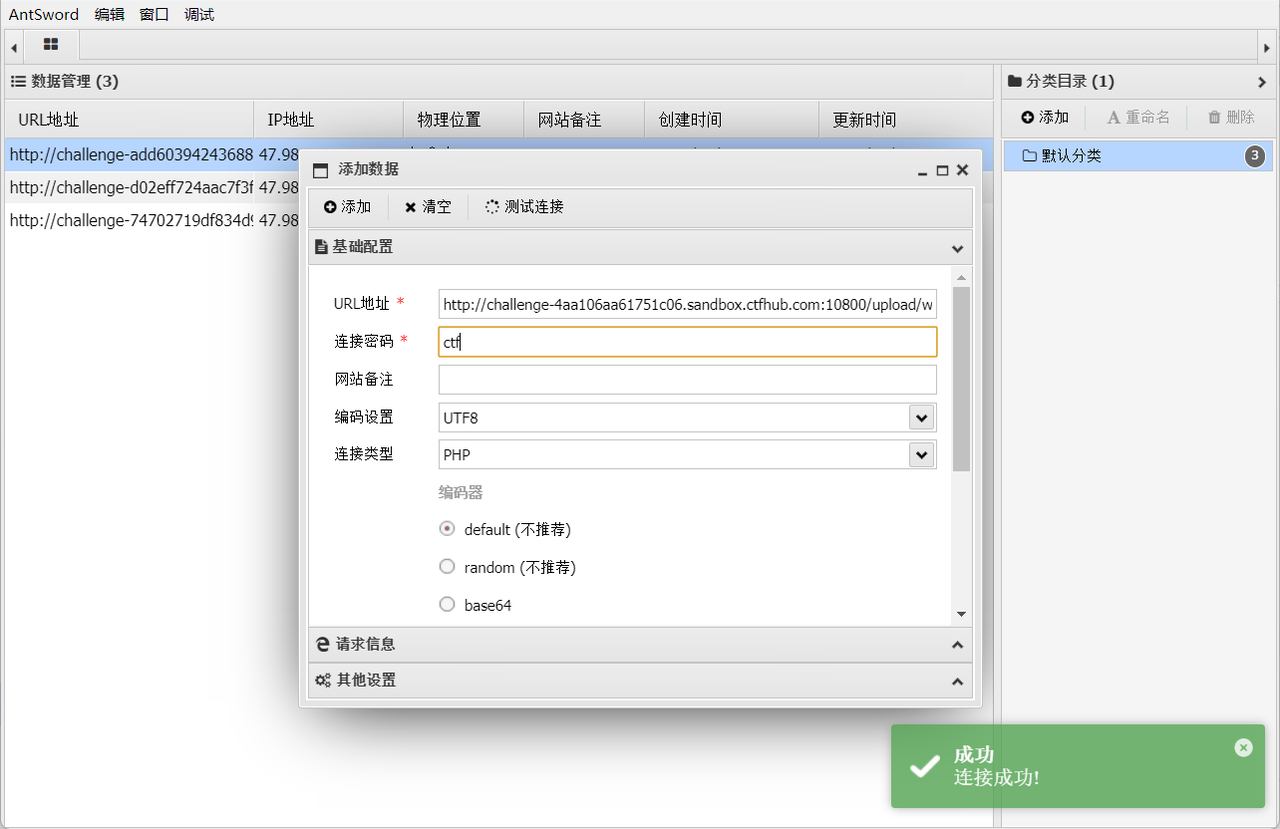Open the 调试 menu
The width and height of the screenshot is (1280, 829).
tap(199, 14)
